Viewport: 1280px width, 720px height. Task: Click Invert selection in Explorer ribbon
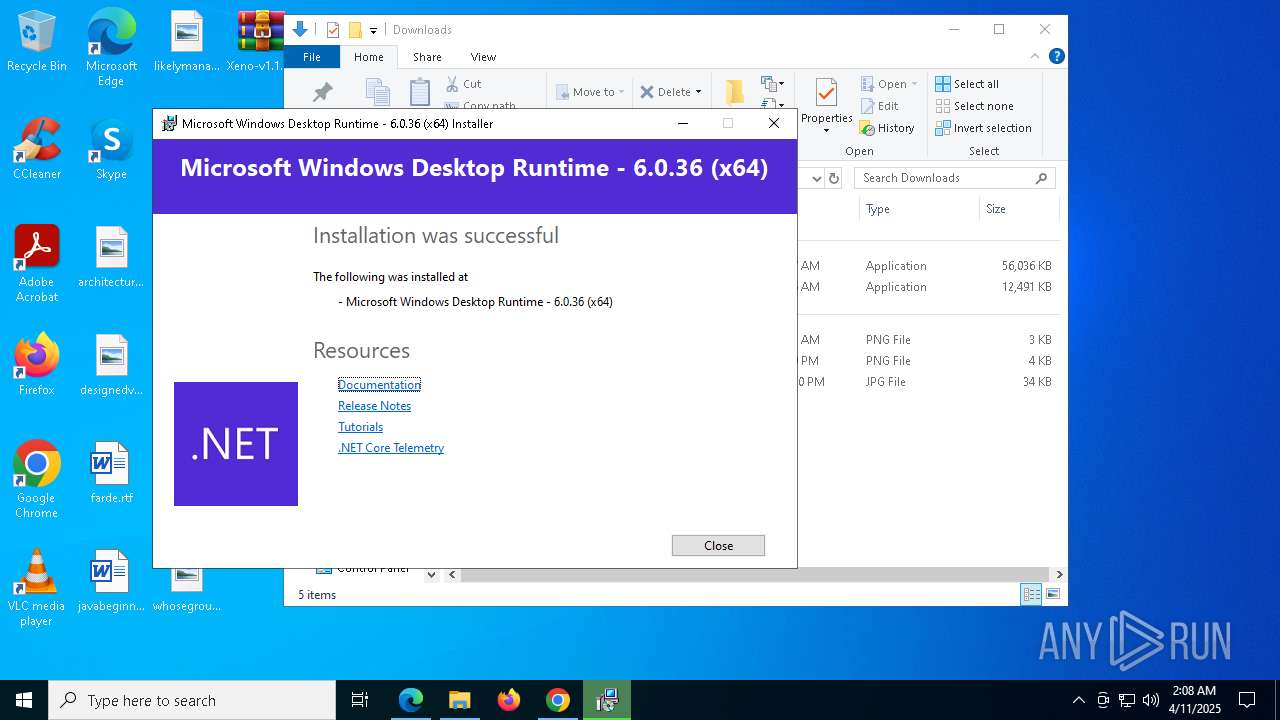[x=983, y=128]
